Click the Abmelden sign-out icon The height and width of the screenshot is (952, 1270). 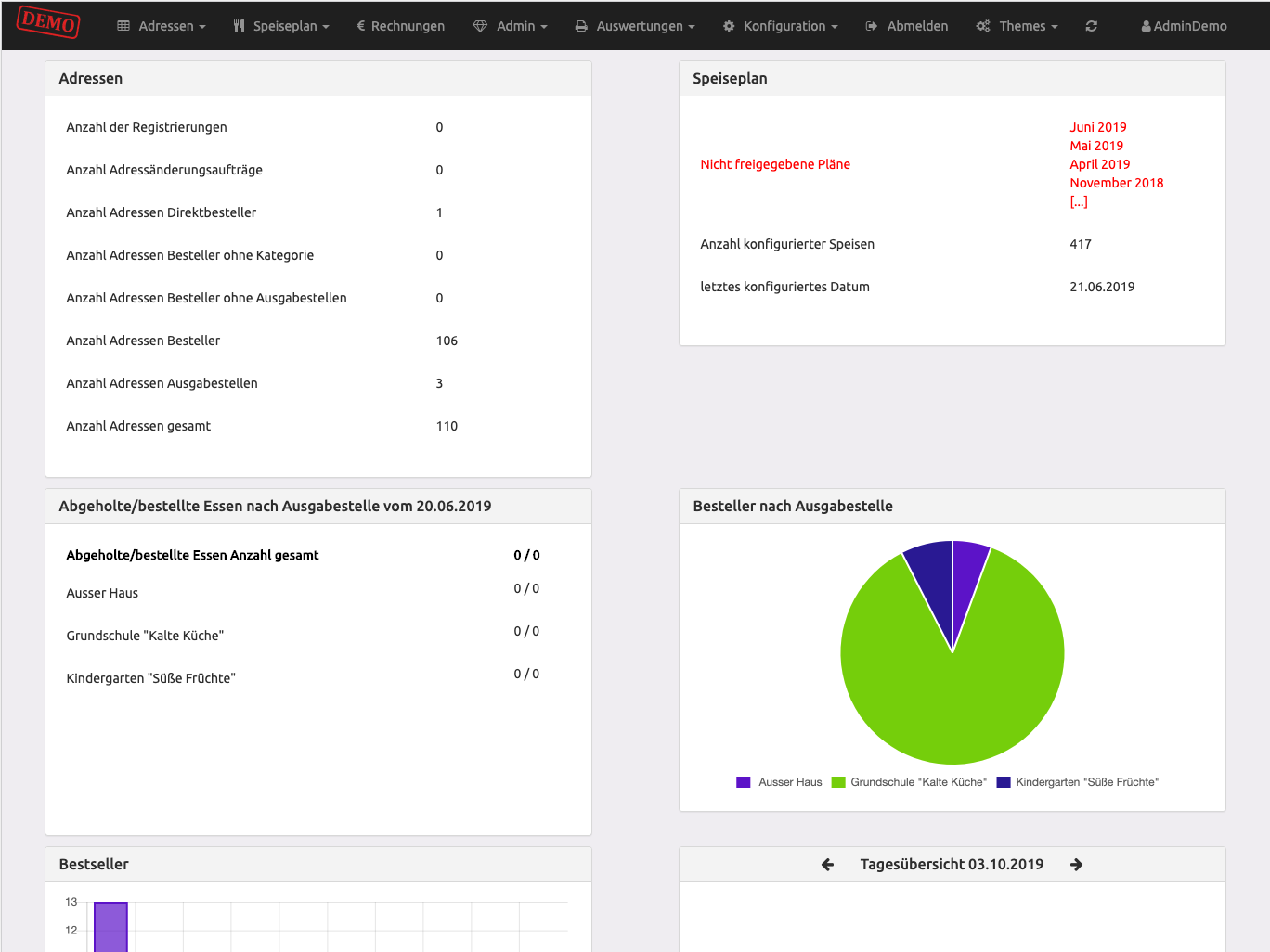point(872,26)
